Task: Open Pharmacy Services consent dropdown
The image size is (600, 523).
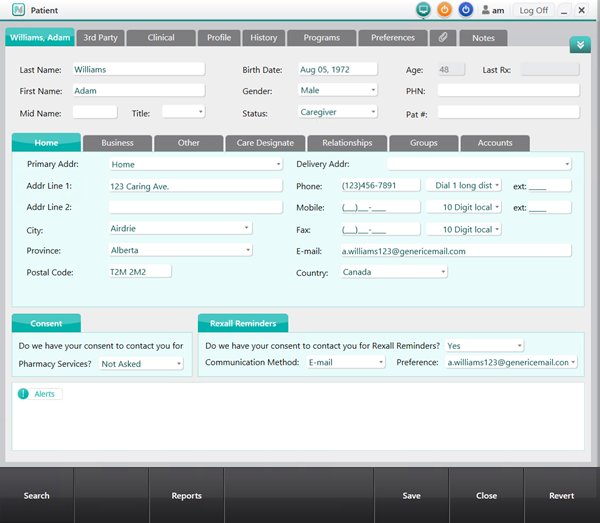Action: coord(141,364)
